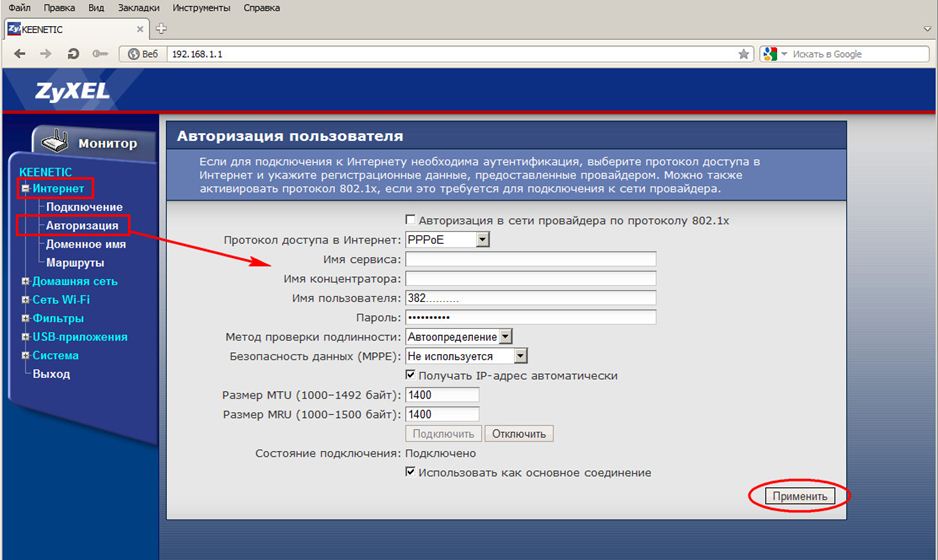
Task: Click the 'Имя сервиса' input field
Action: pos(530,259)
